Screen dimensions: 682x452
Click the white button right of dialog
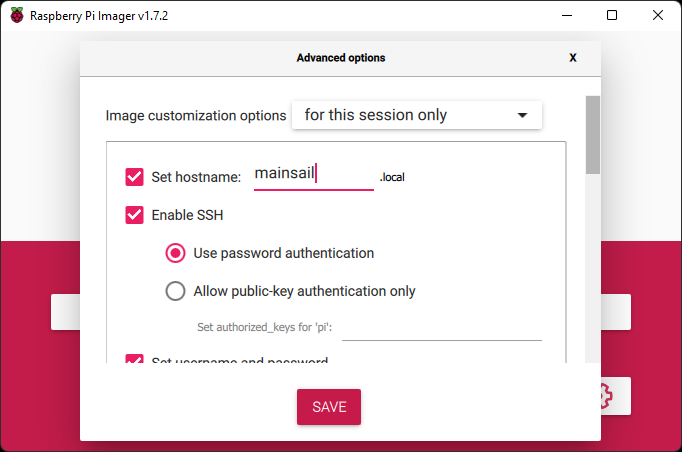pos(616,312)
